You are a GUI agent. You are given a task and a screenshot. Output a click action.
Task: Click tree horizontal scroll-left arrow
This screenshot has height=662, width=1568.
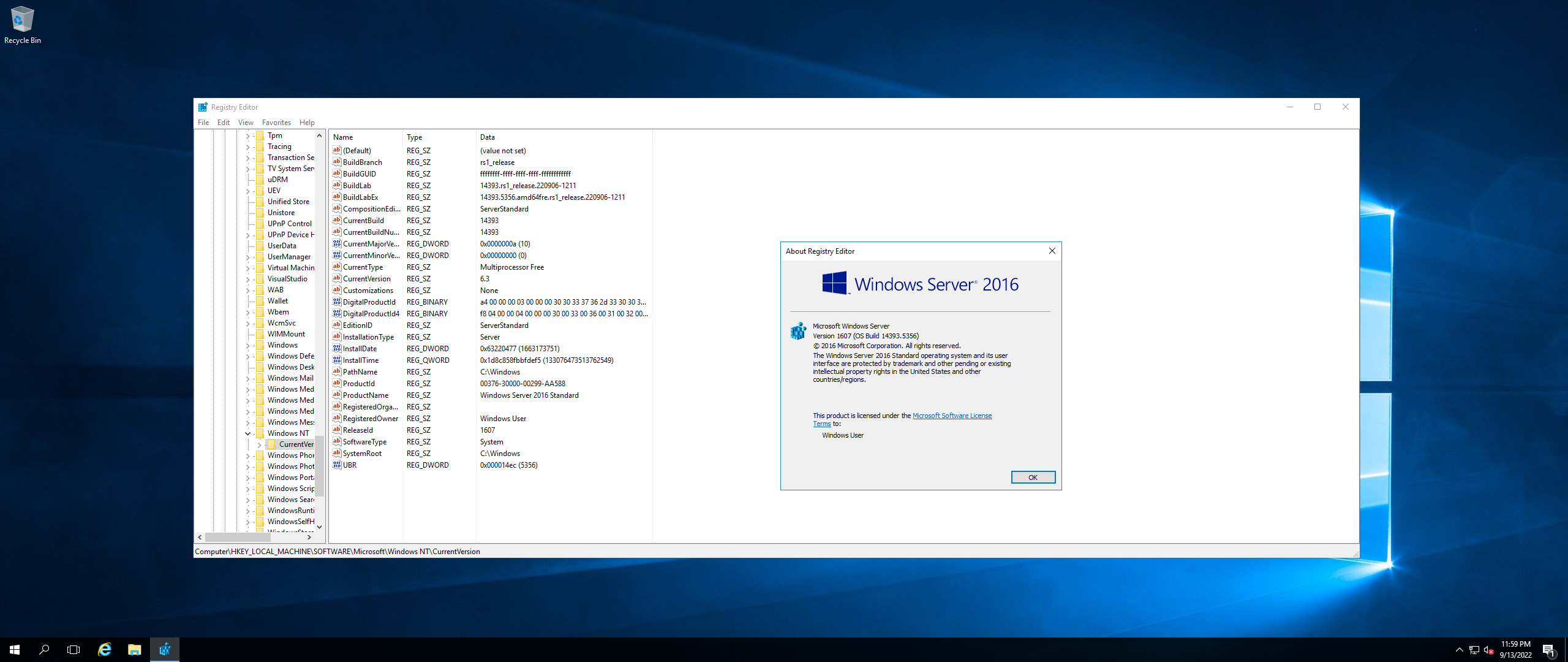click(200, 537)
